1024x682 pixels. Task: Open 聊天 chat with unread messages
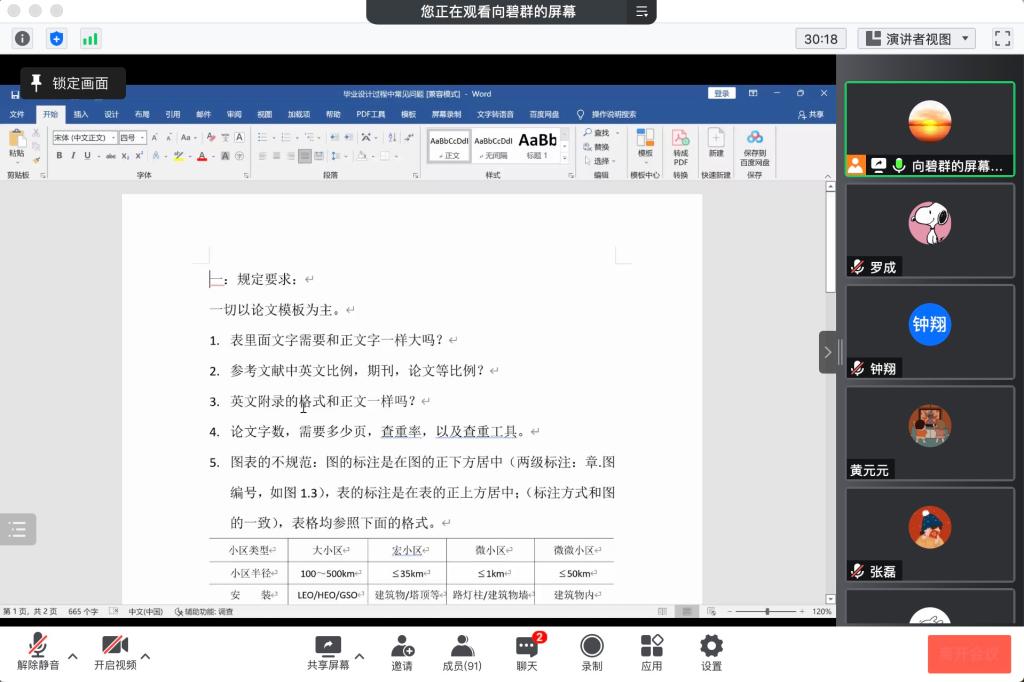click(x=527, y=651)
